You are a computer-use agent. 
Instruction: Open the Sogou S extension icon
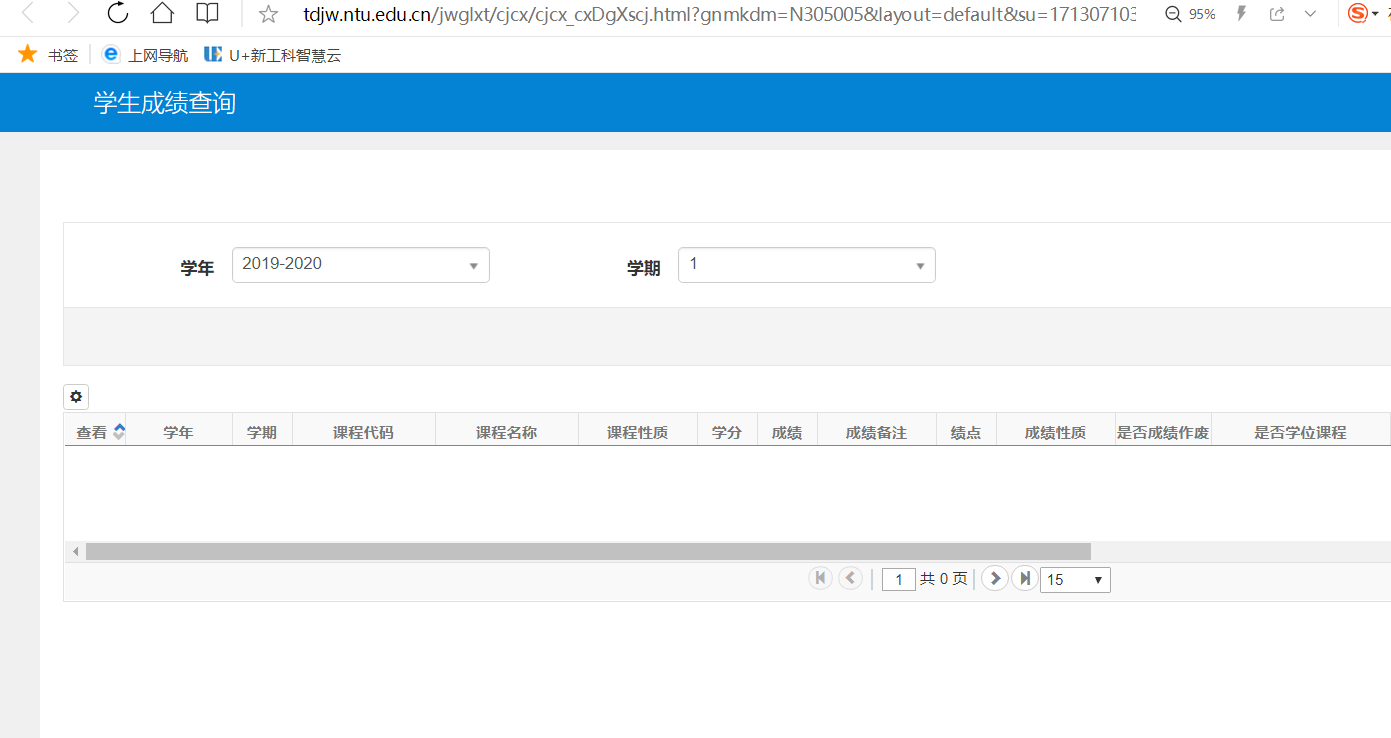coord(1358,14)
